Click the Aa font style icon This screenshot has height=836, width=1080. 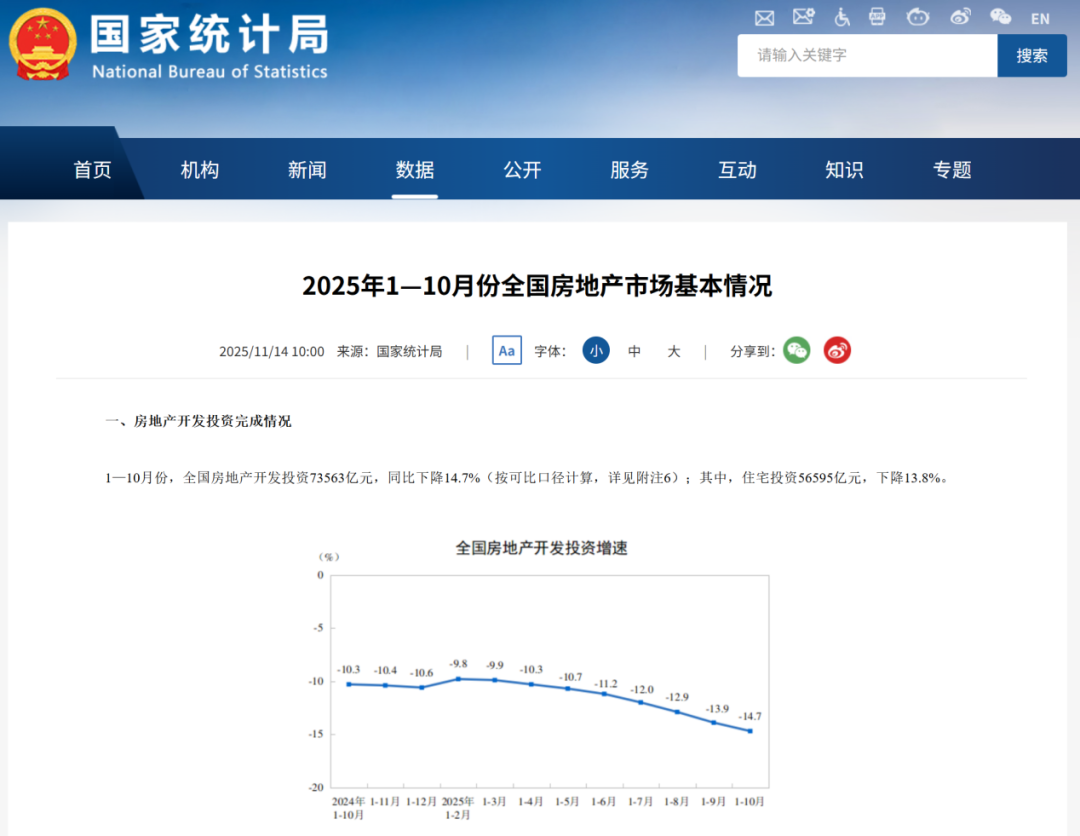click(507, 351)
